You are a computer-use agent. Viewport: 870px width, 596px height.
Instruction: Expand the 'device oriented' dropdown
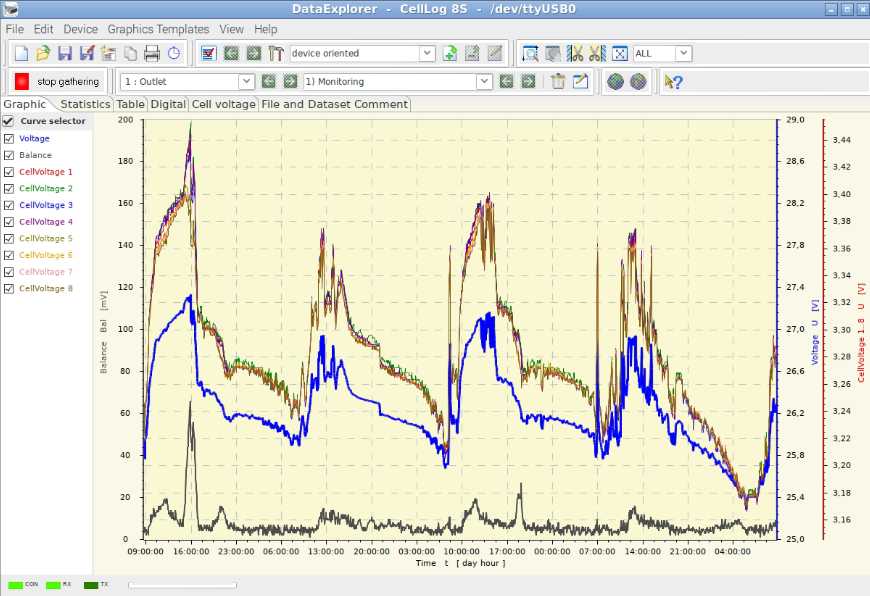click(427, 53)
